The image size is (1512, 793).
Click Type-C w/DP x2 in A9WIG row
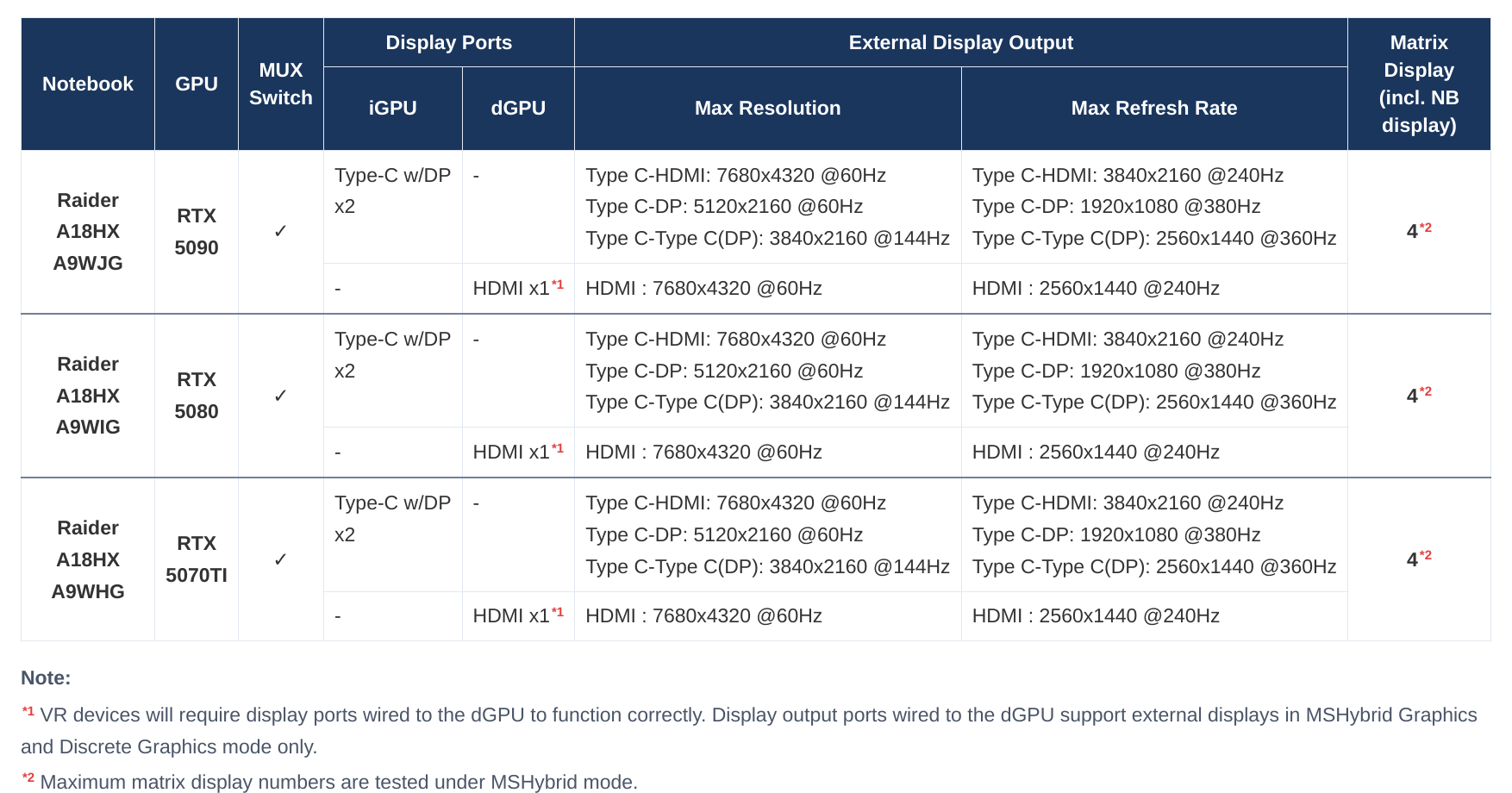pos(393,371)
